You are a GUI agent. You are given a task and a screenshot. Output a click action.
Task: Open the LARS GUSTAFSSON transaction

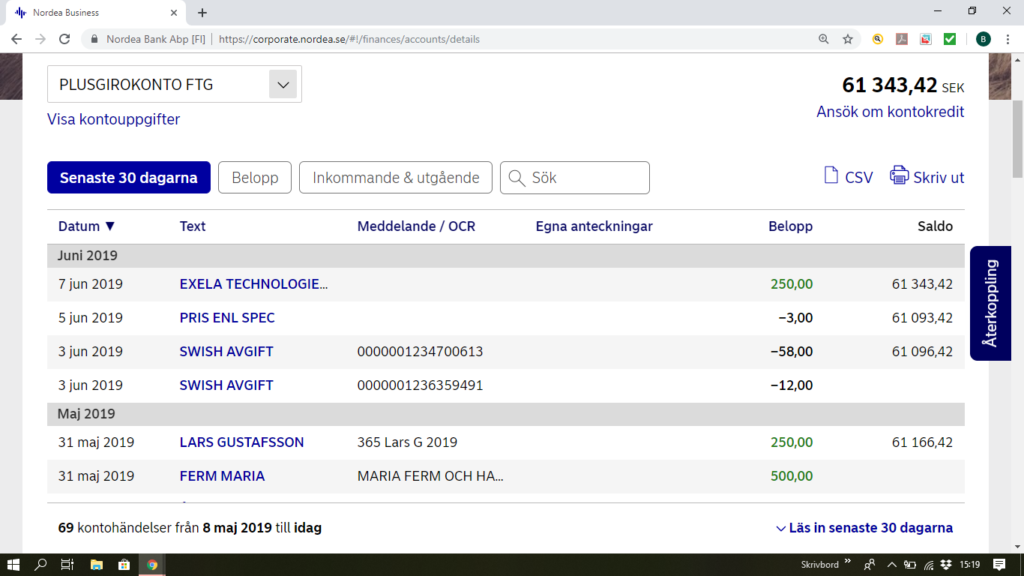tap(242, 442)
